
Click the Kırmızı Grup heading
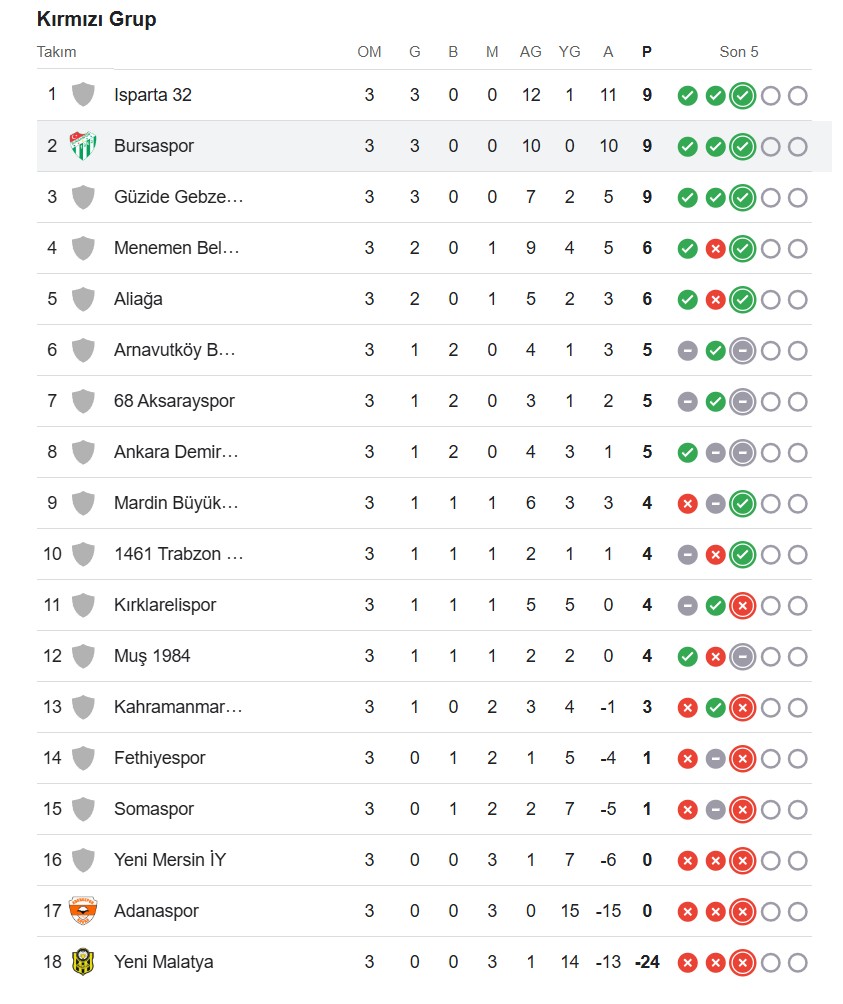pos(97,19)
